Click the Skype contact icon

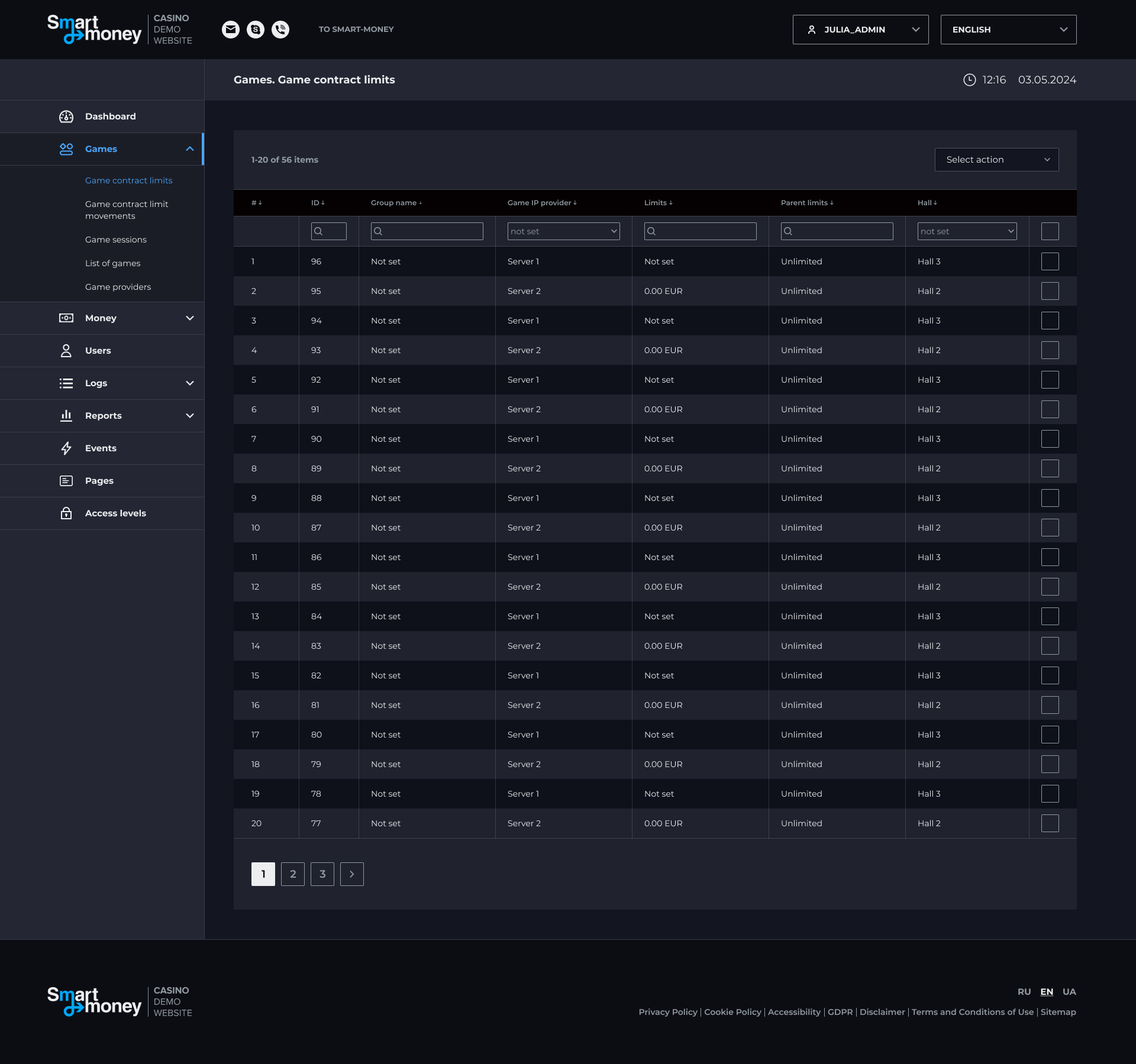pyautogui.click(x=256, y=30)
